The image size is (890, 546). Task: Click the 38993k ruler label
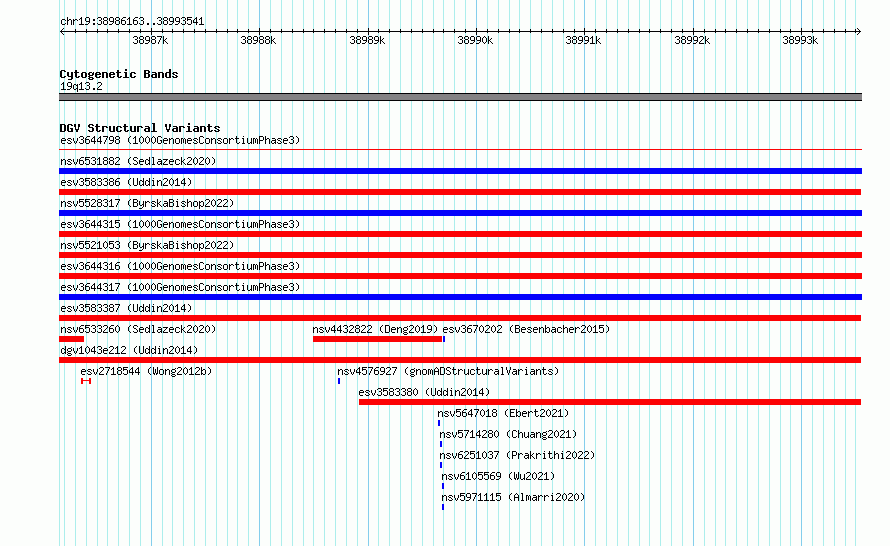coord(800,40)
